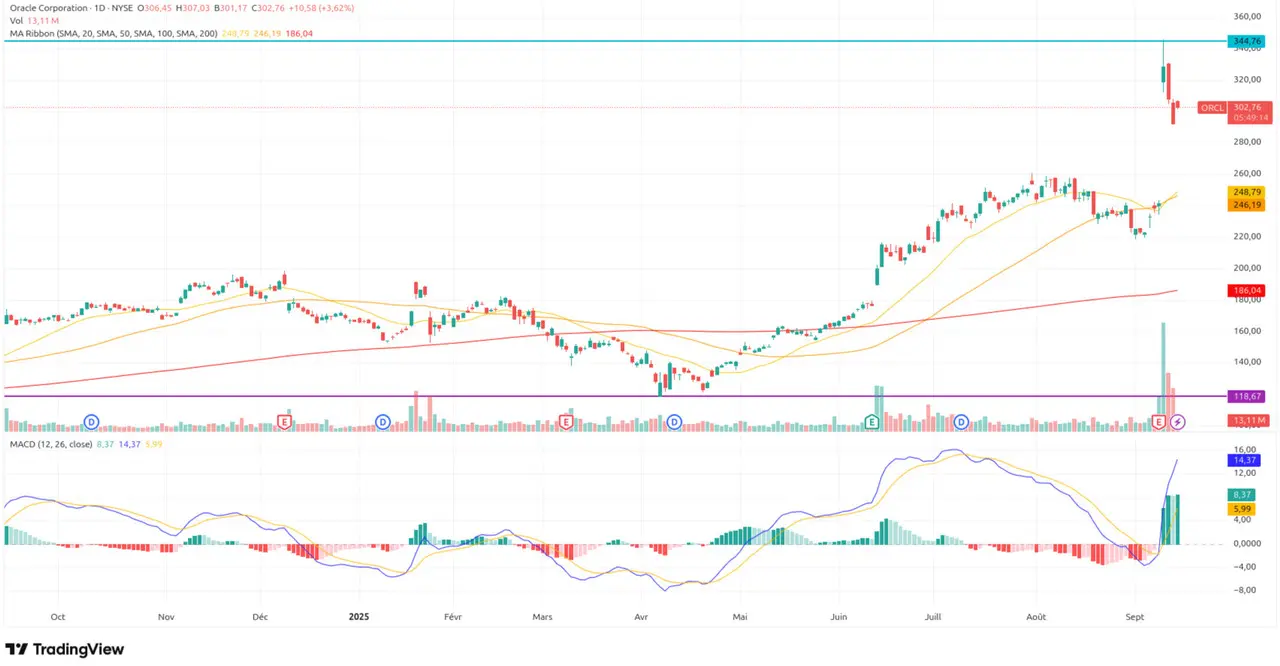
Task: Click the 248,79 moving average label
Action: (x=1246, y=192)
